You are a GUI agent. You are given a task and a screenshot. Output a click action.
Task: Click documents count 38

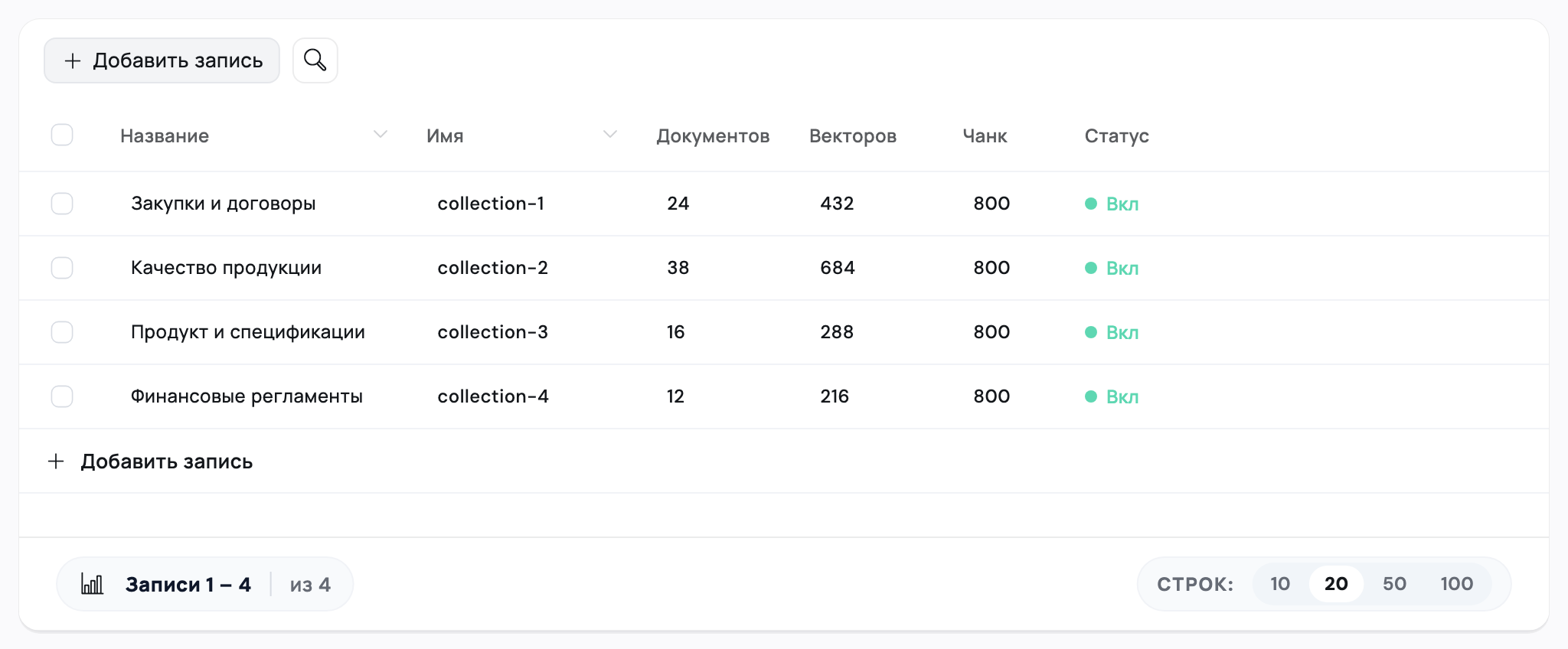pos(678,268)
